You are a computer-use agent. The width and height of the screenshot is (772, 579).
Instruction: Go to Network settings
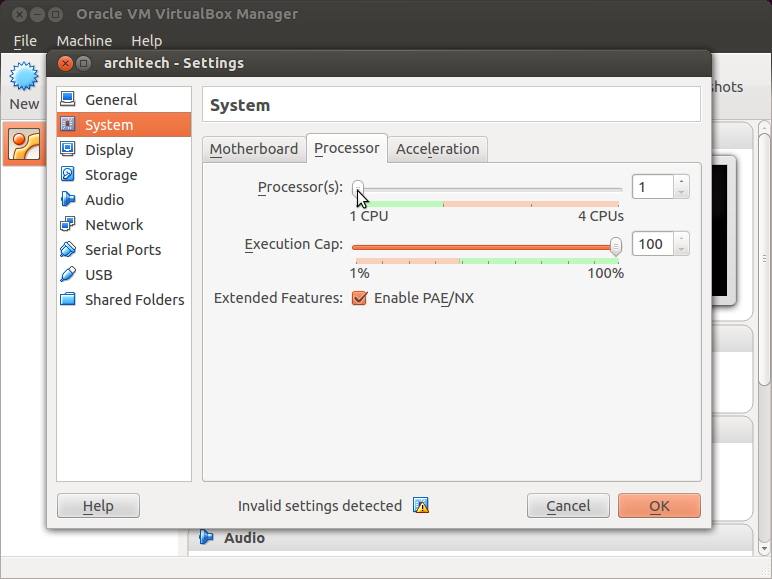124,225
